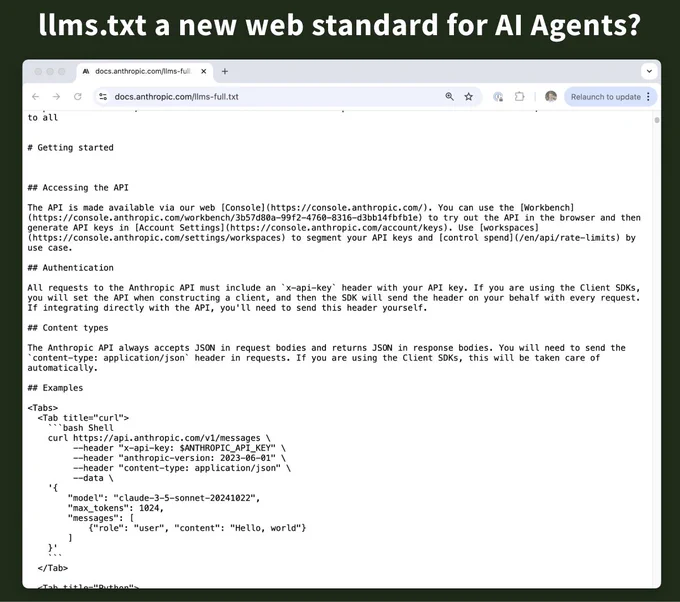Focus the address bar with docs.anthropic.com/llms-full.txt
The height and width of the screenshot is (602, 680).
[x=278, y=97]
